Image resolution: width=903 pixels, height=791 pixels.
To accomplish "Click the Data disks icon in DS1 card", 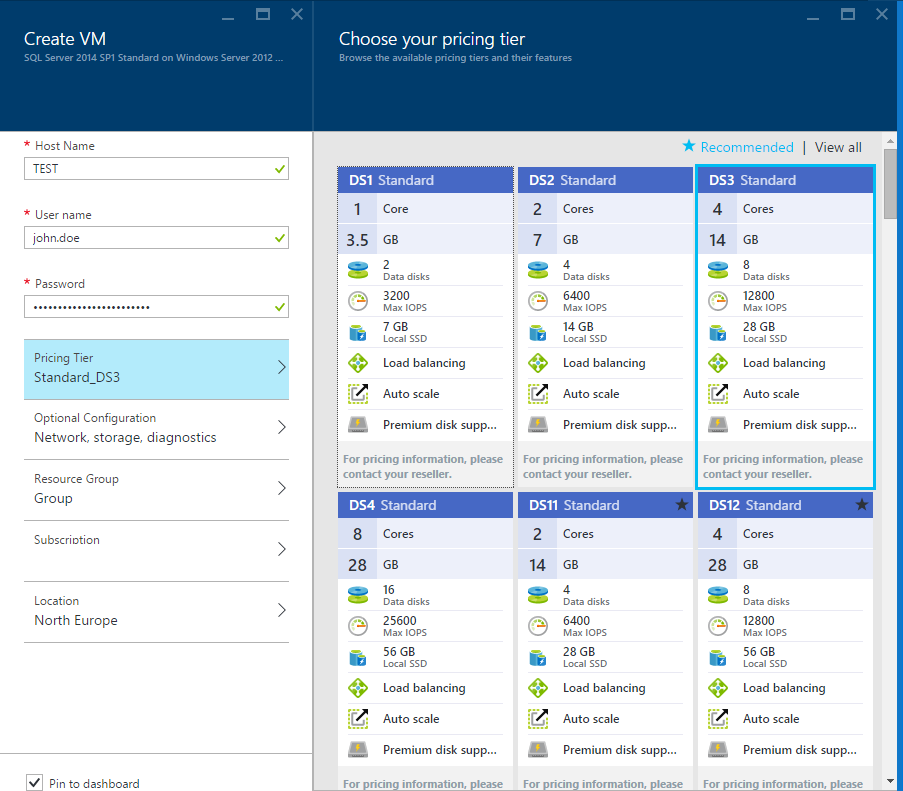I will coord(358,270).
